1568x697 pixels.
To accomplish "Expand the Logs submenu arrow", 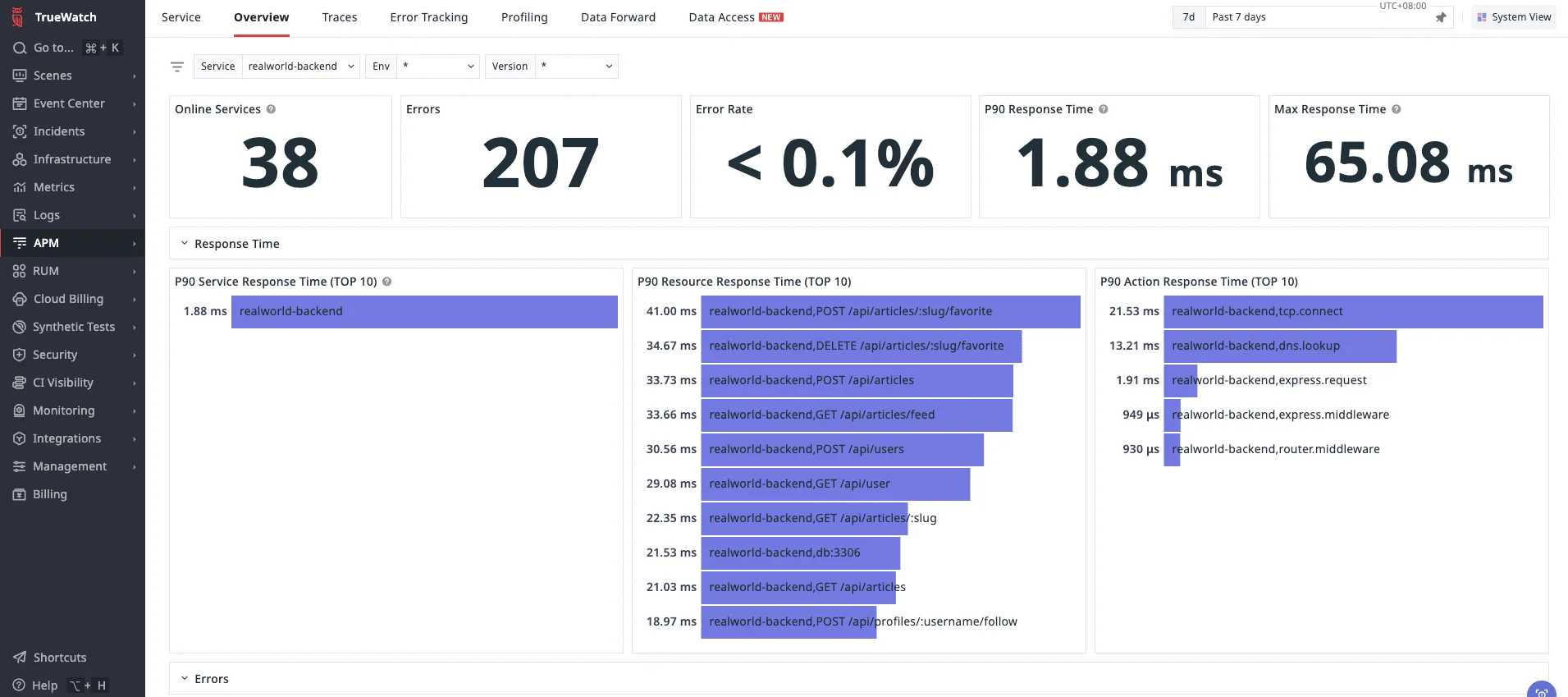I will (x=135, y=216).
